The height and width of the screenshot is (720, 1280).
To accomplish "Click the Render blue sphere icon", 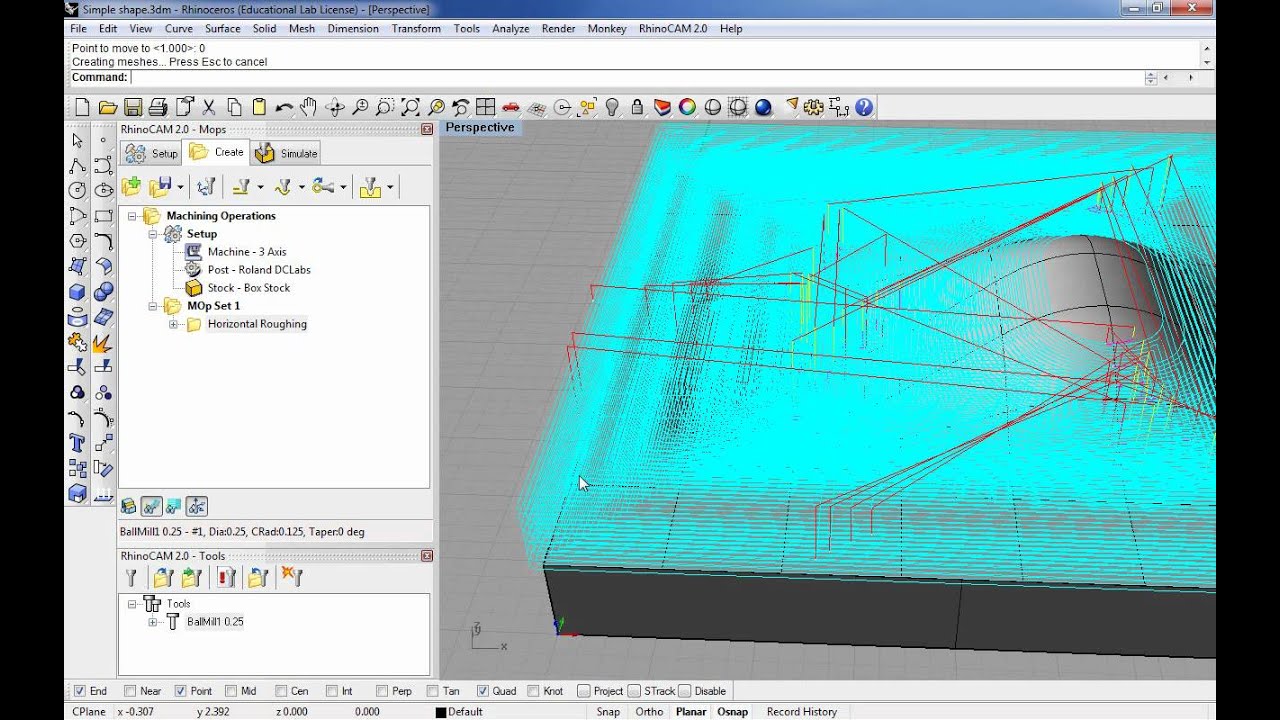I will [763, 107].
